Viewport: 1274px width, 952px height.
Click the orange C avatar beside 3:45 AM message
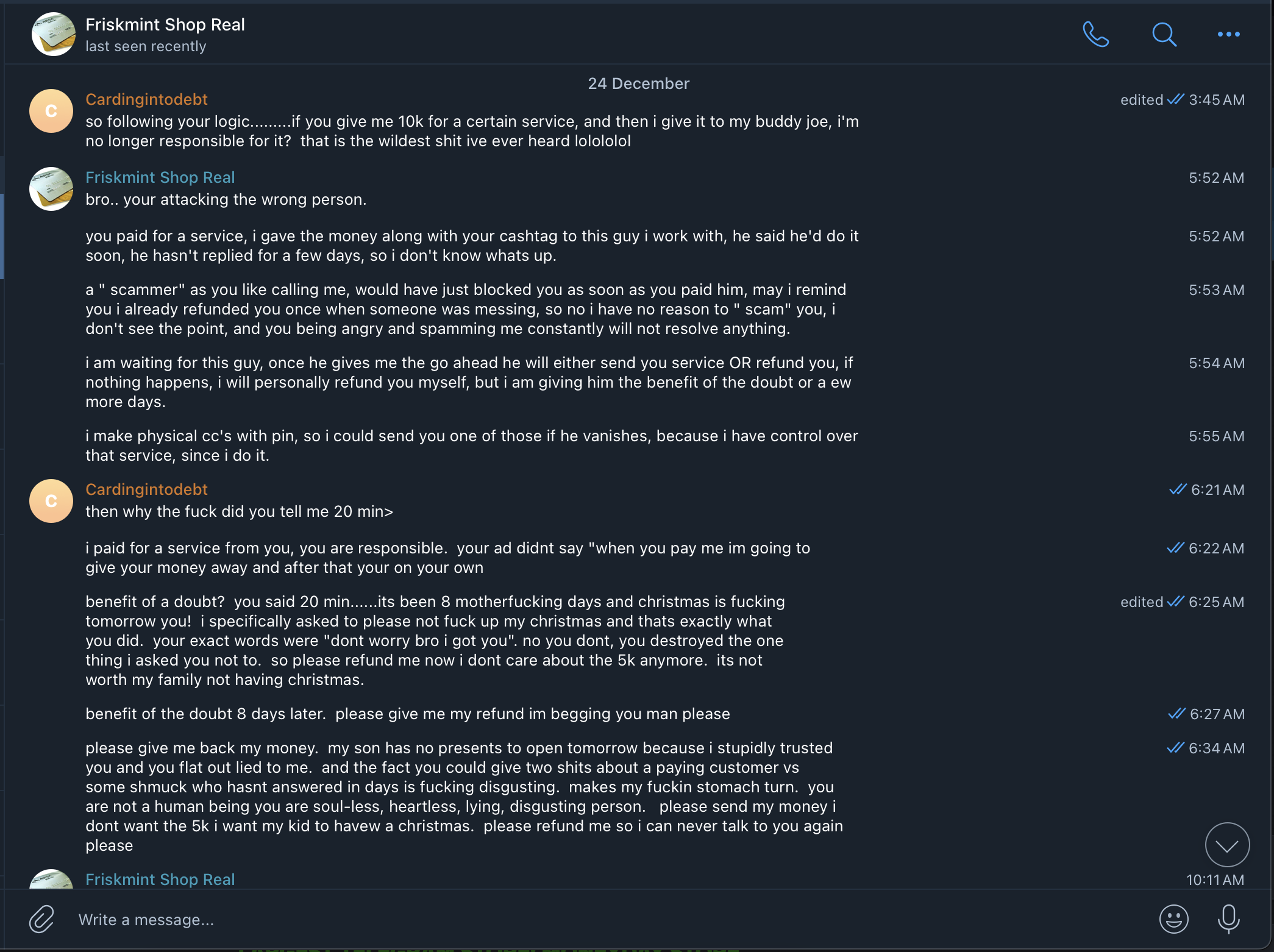point(51,111)
